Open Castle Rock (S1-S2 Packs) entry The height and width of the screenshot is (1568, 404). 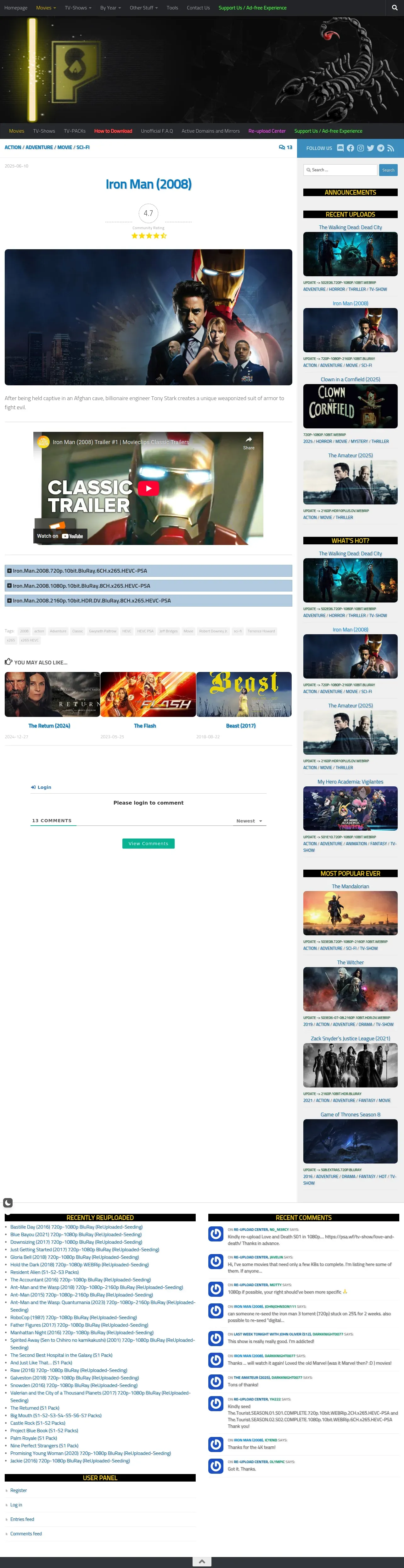(38, 1423)
